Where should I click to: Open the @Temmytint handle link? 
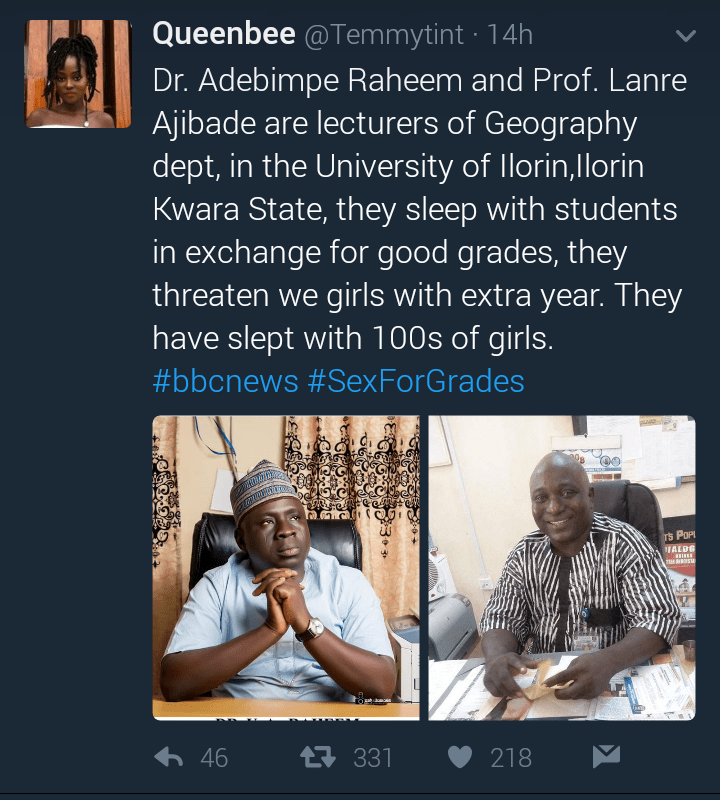click(x=384, y=35)
